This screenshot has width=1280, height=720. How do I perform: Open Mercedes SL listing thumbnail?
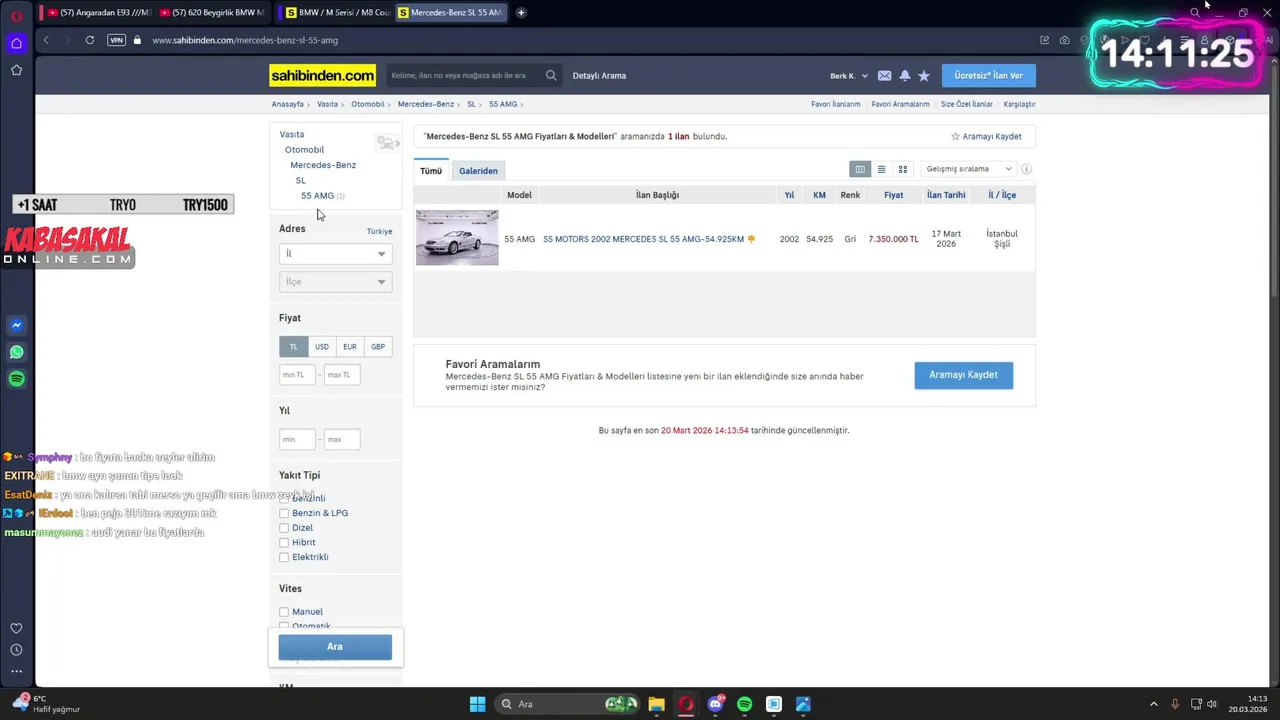point(457,238)
